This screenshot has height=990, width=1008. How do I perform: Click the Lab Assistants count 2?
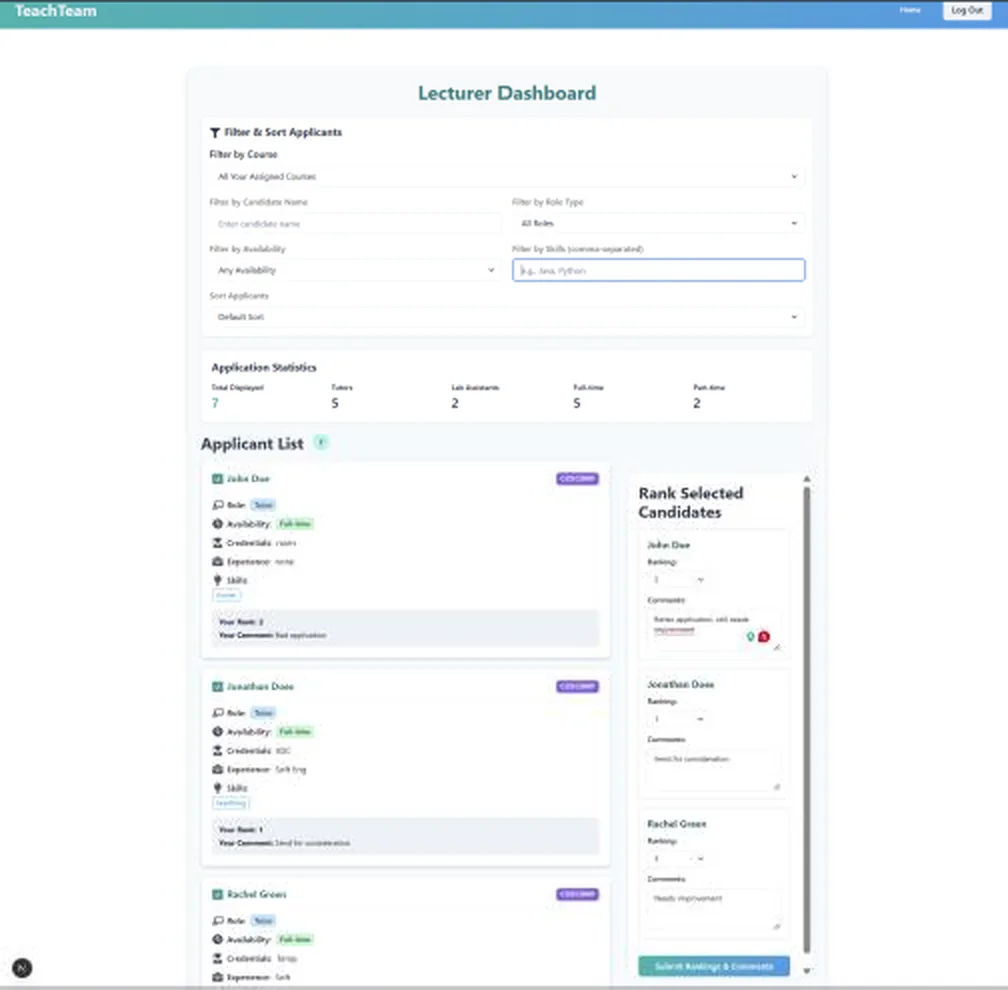click(455, 403)
